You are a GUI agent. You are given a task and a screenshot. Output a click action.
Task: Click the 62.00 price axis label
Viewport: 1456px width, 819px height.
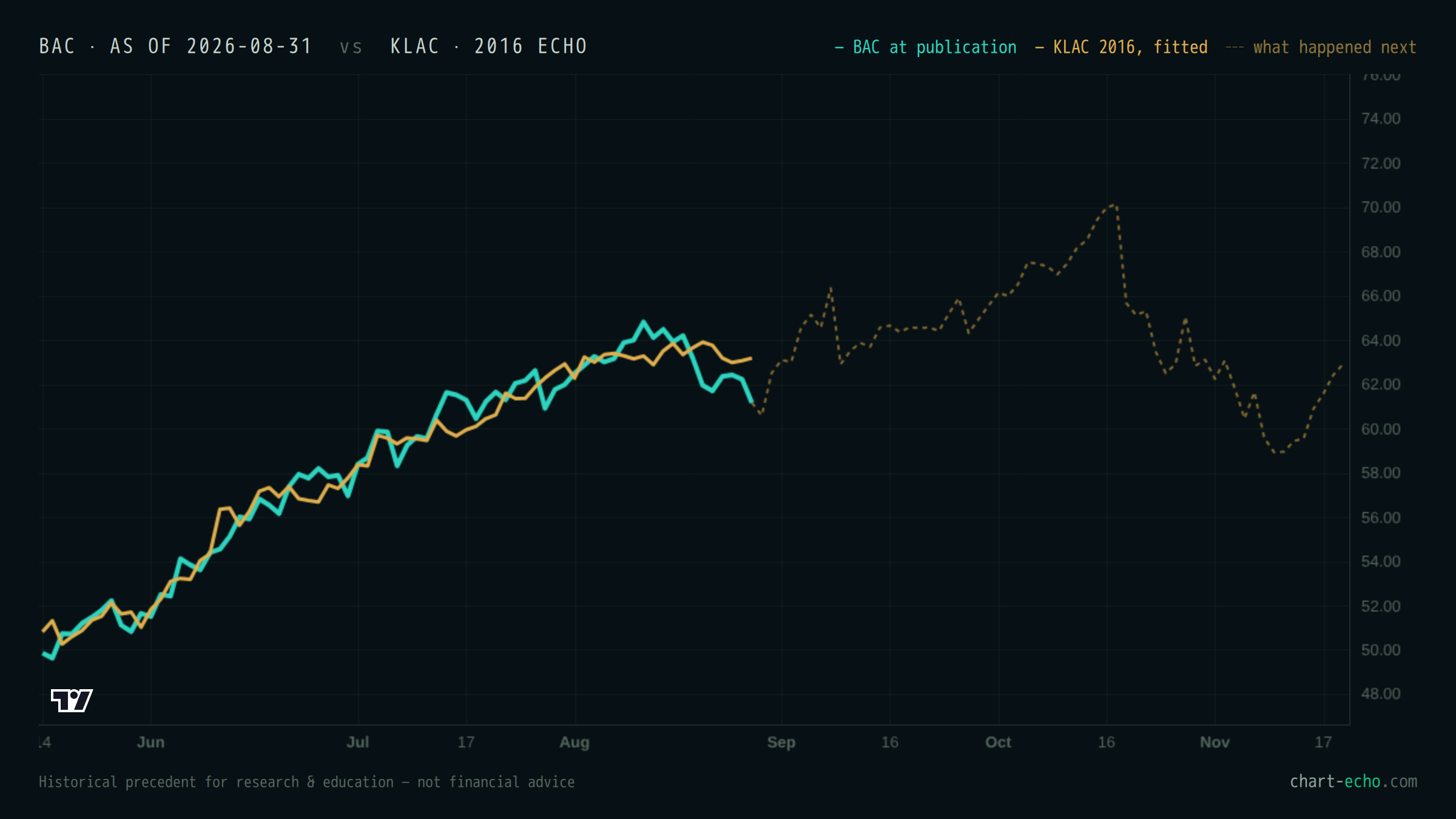(1381, 385)
